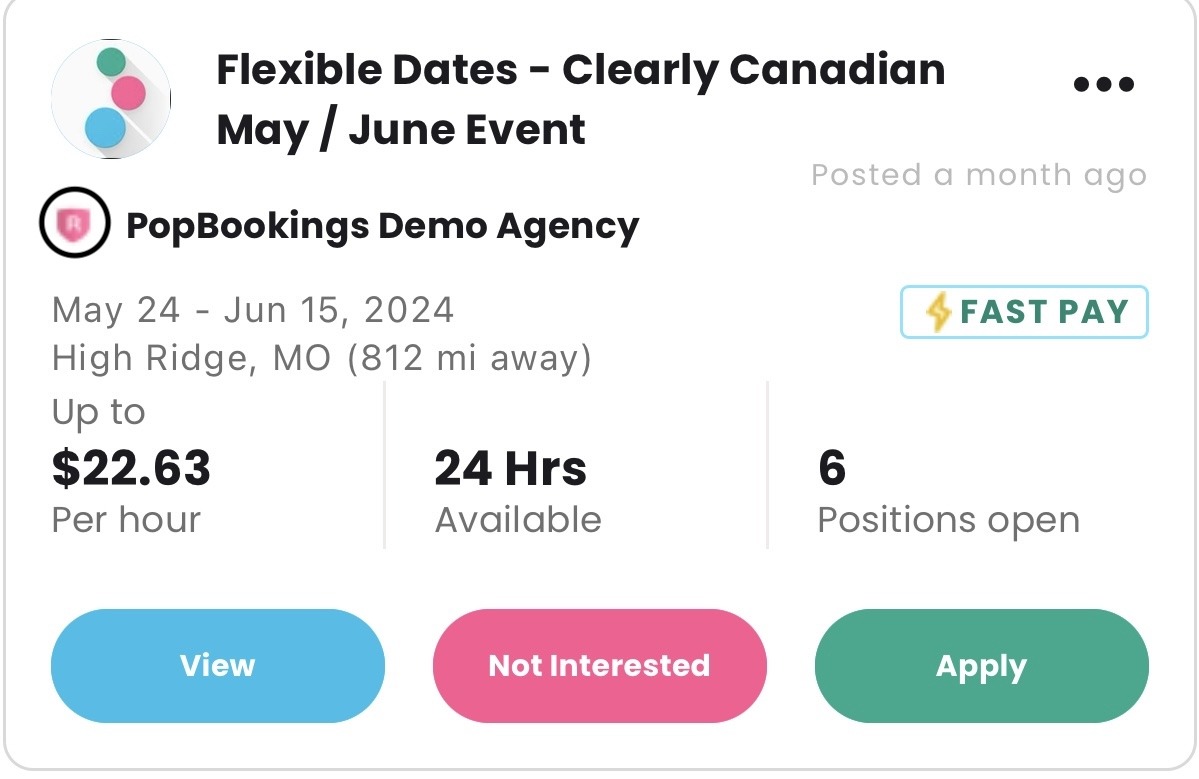
Task: Click the pink shield agency icon
Action: pos(74,222)
